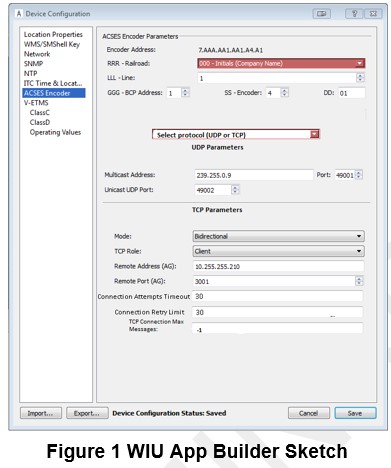This screenshot has width=391, height=468.
Task: Click the Multicast Port value 49001
Action: [x=345, y=175]
